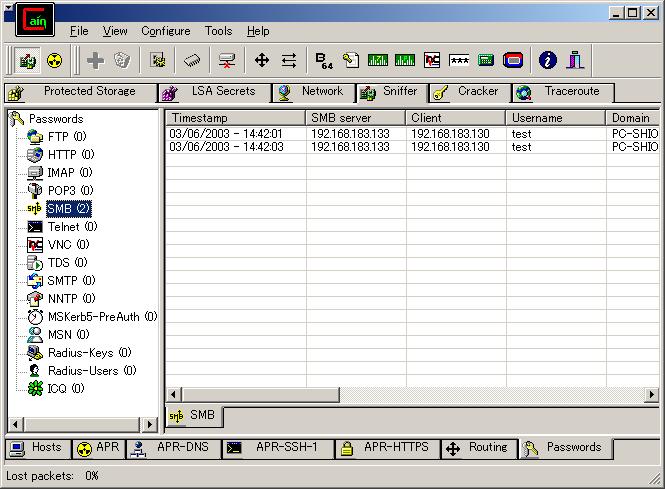The width and height of the screenshot is (665, 489).
Task: Toggle the Start/Stop APR radiation icon
Action: click(55, 61)
